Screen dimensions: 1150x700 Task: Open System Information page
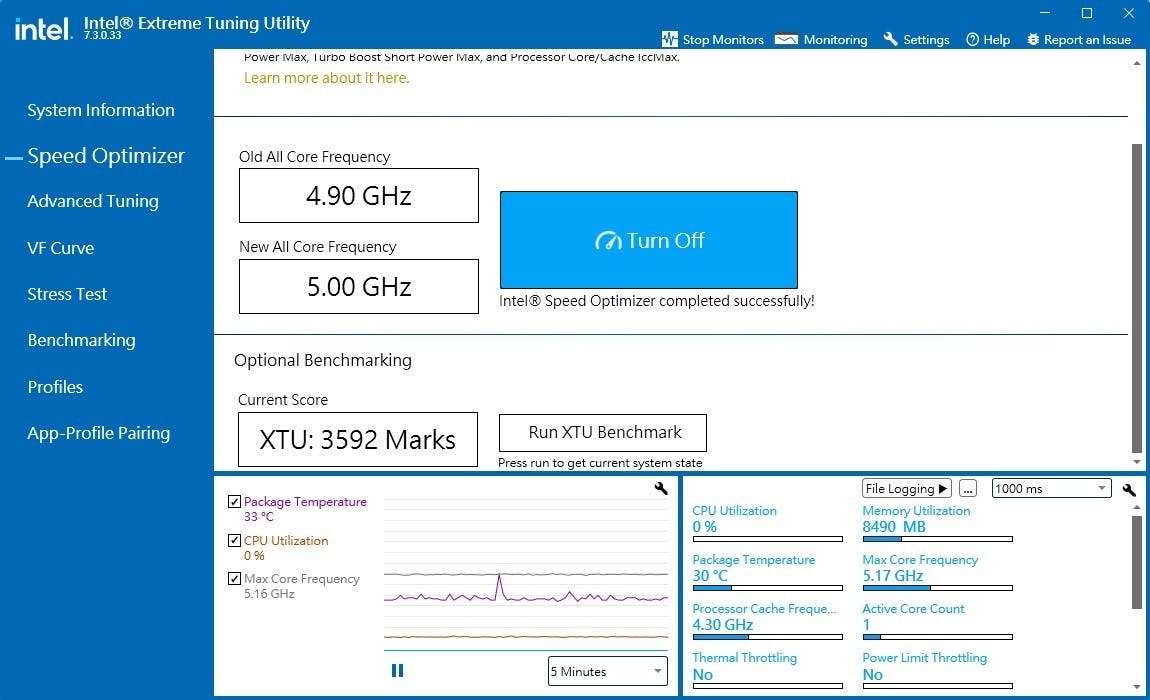click(x=101, y=110)
